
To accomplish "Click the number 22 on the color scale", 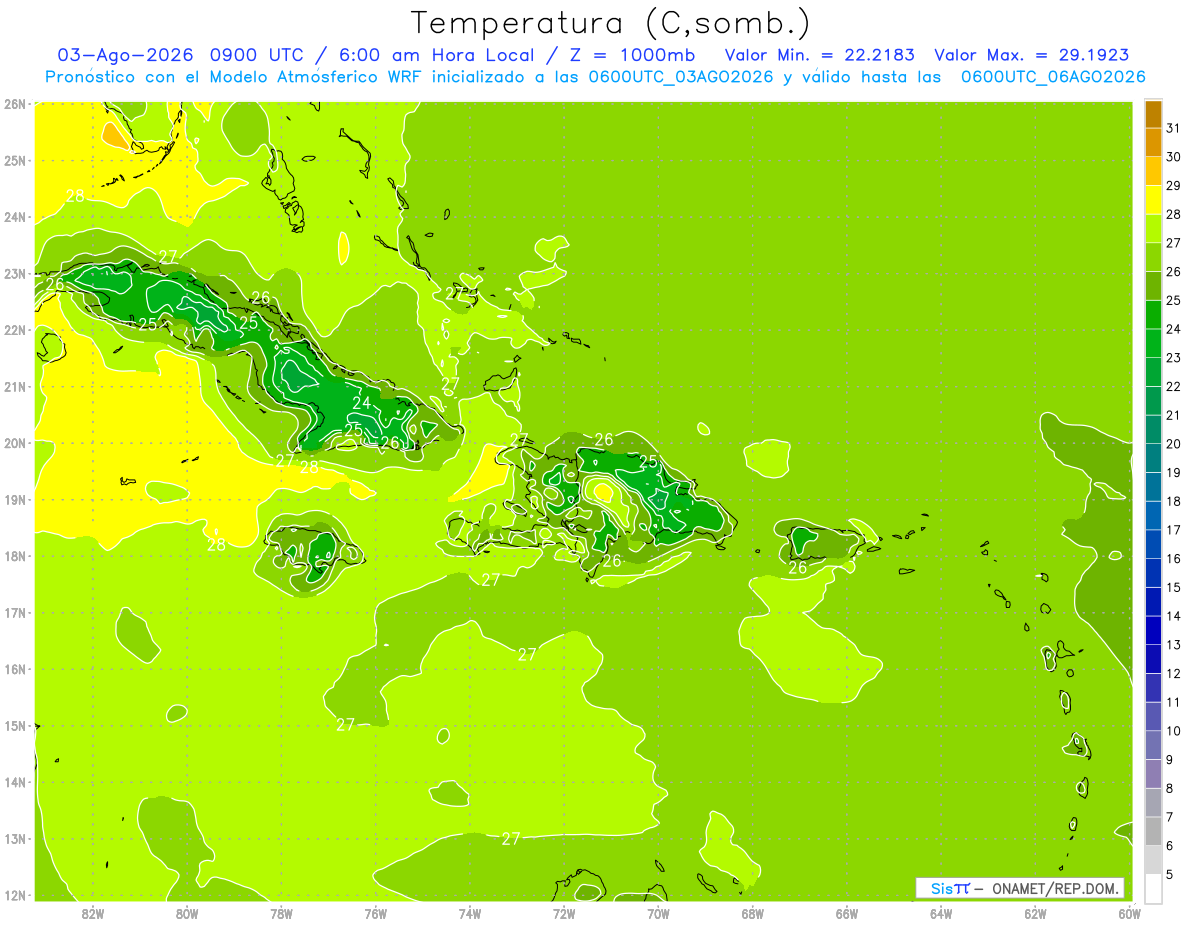I will click(1173, 386).
